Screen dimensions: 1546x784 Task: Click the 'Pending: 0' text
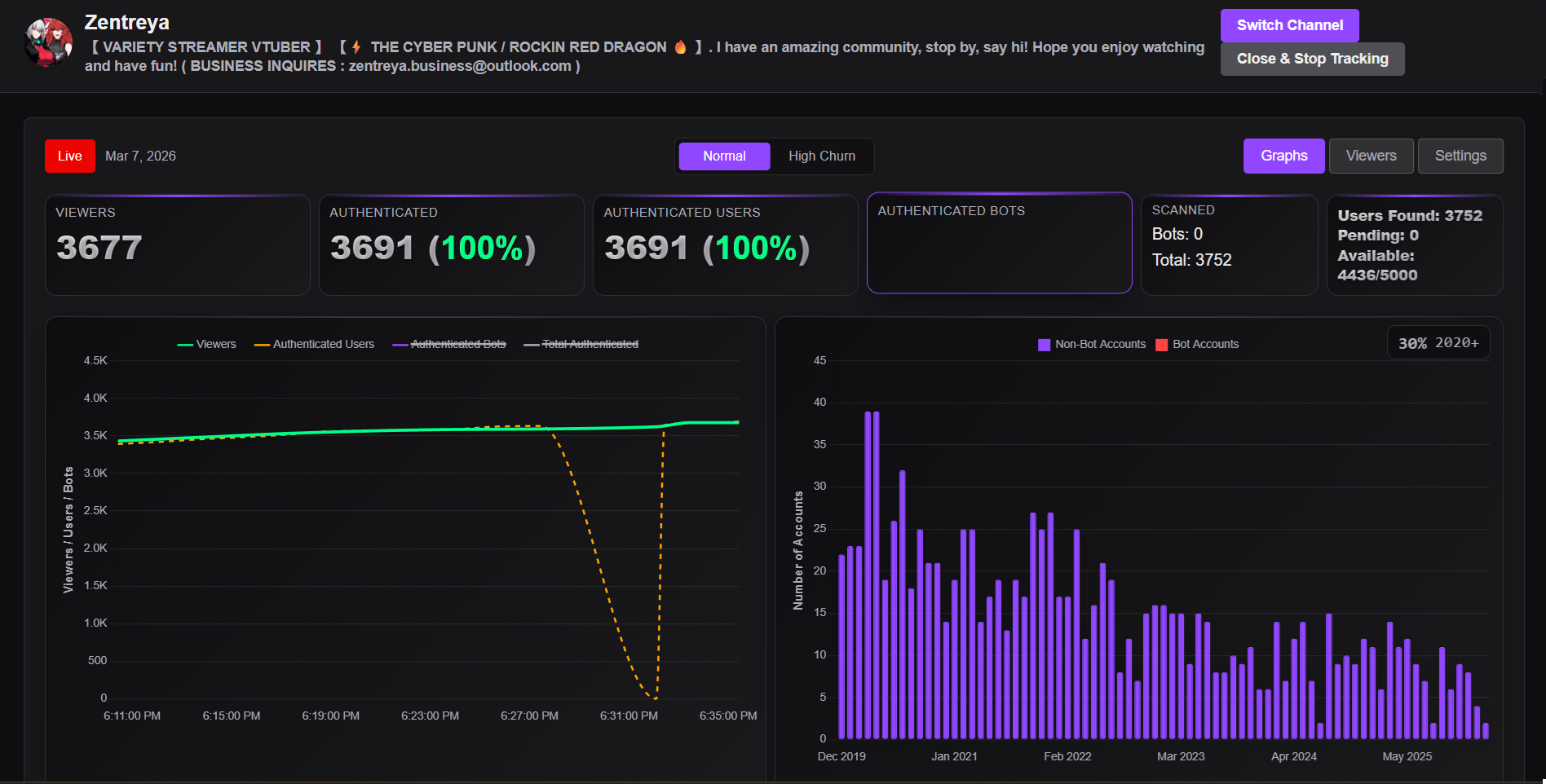tap(1378, 235)
